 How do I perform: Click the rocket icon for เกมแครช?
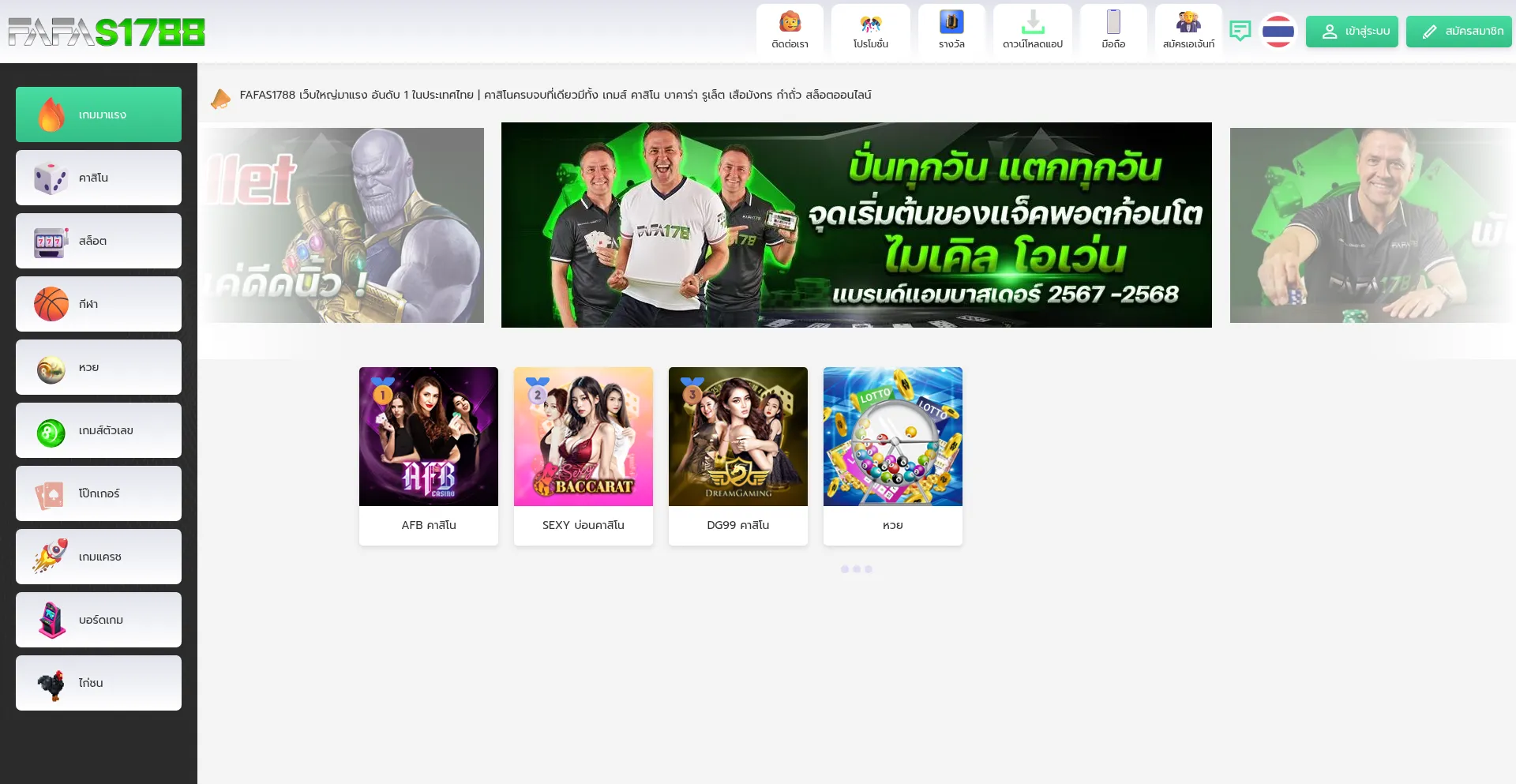tap(51, 556)
